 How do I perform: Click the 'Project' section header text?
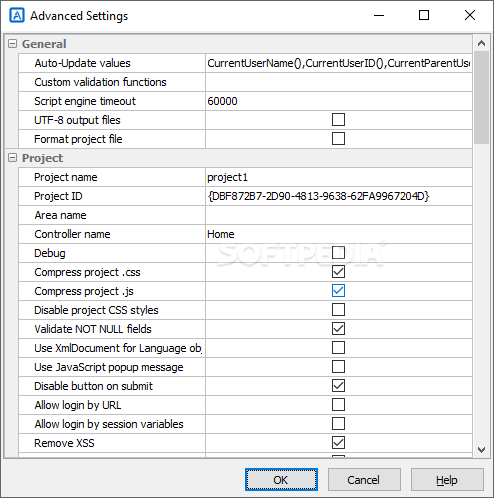tap(42, 158)
